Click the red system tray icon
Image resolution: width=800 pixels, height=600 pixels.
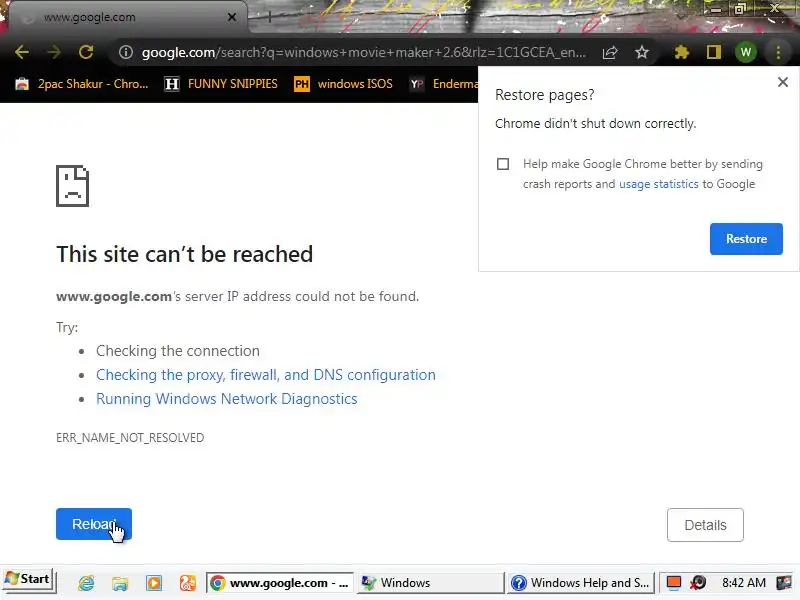tap(698, 583)
